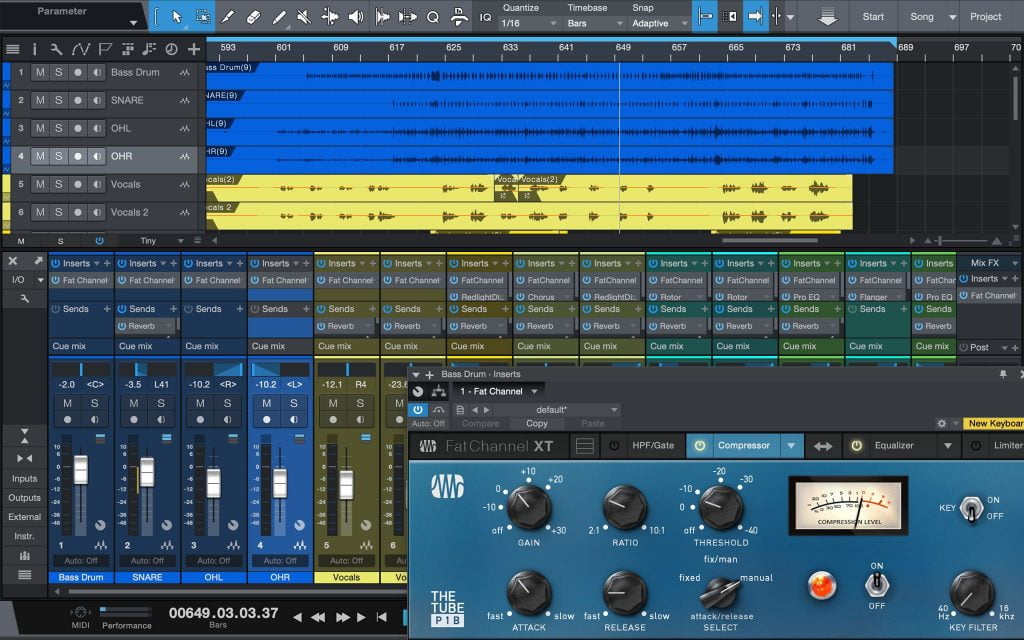
Task: Open the mixer console wrench options
Action: pos(25,298)
